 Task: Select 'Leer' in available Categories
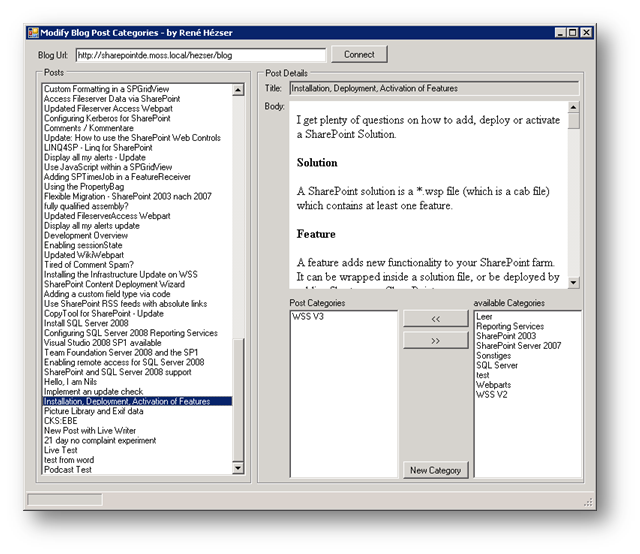click(484, 316)
